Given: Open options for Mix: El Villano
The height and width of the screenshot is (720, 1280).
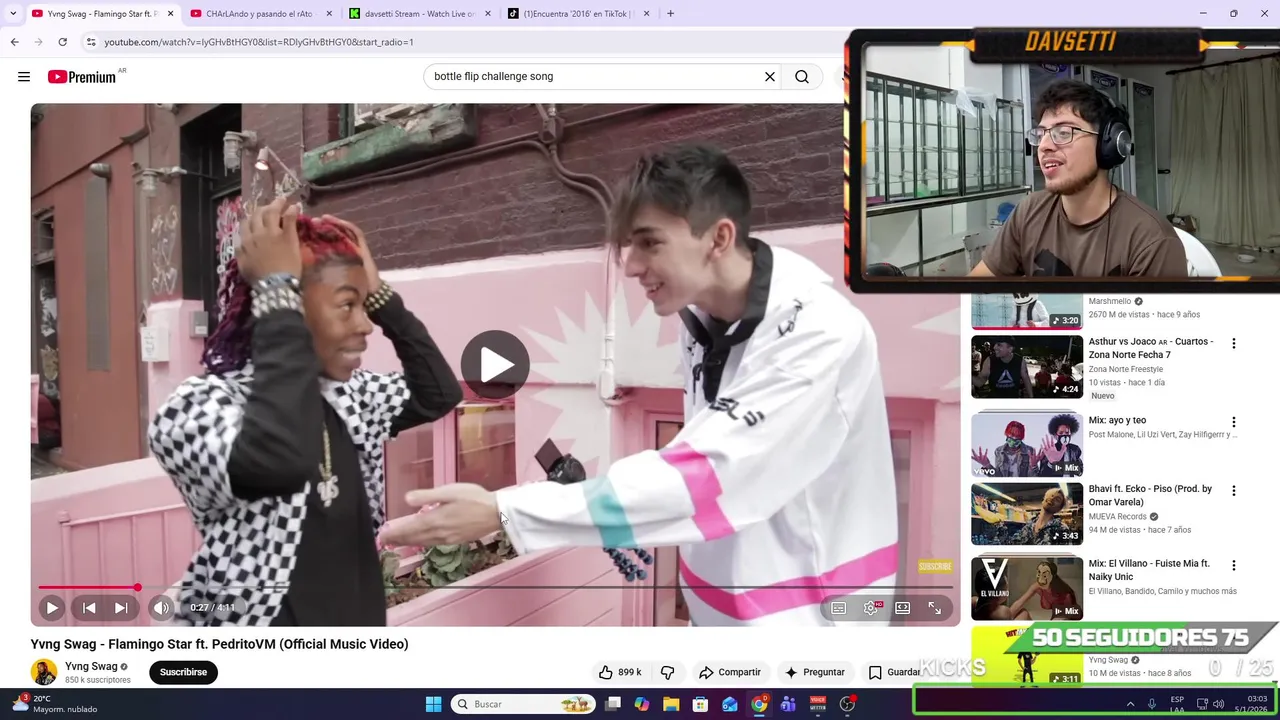Looking at the screenshot, I should click(1233, 565).
